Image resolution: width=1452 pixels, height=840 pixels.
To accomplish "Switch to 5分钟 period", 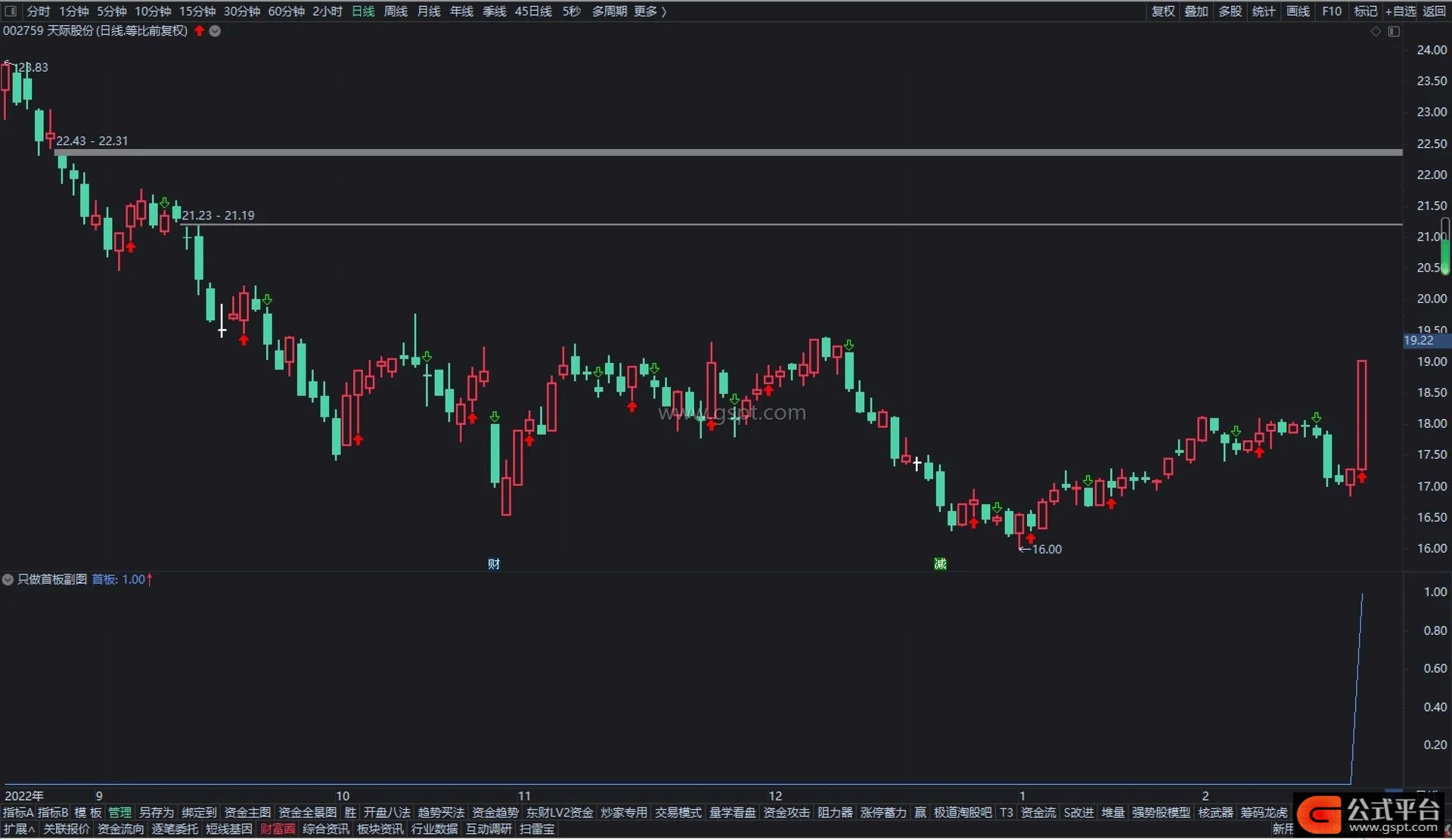I will point(112,11).
